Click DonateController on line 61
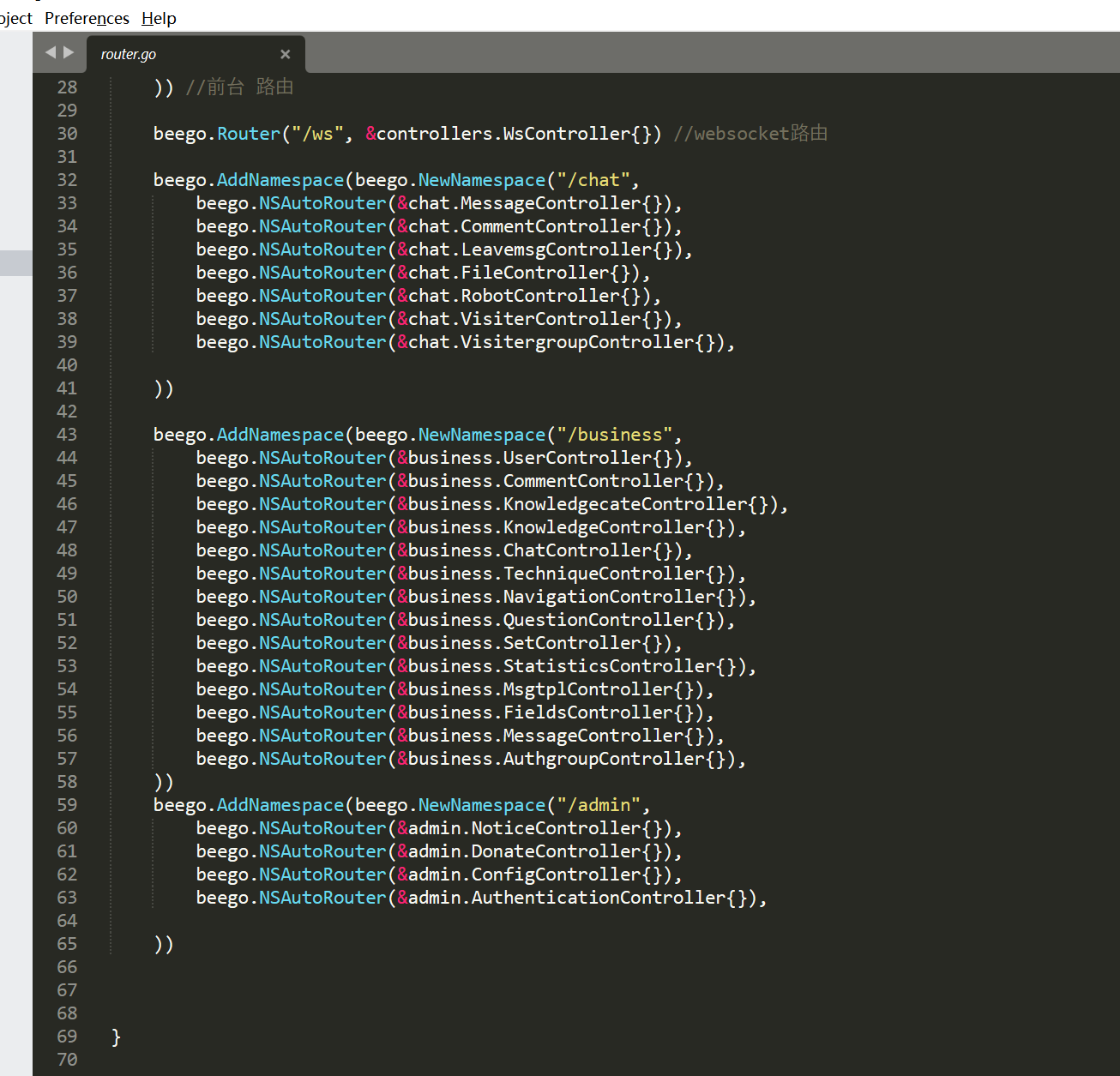Image resolution: width=1120 pixels, height=1076 pixels. 556,851
